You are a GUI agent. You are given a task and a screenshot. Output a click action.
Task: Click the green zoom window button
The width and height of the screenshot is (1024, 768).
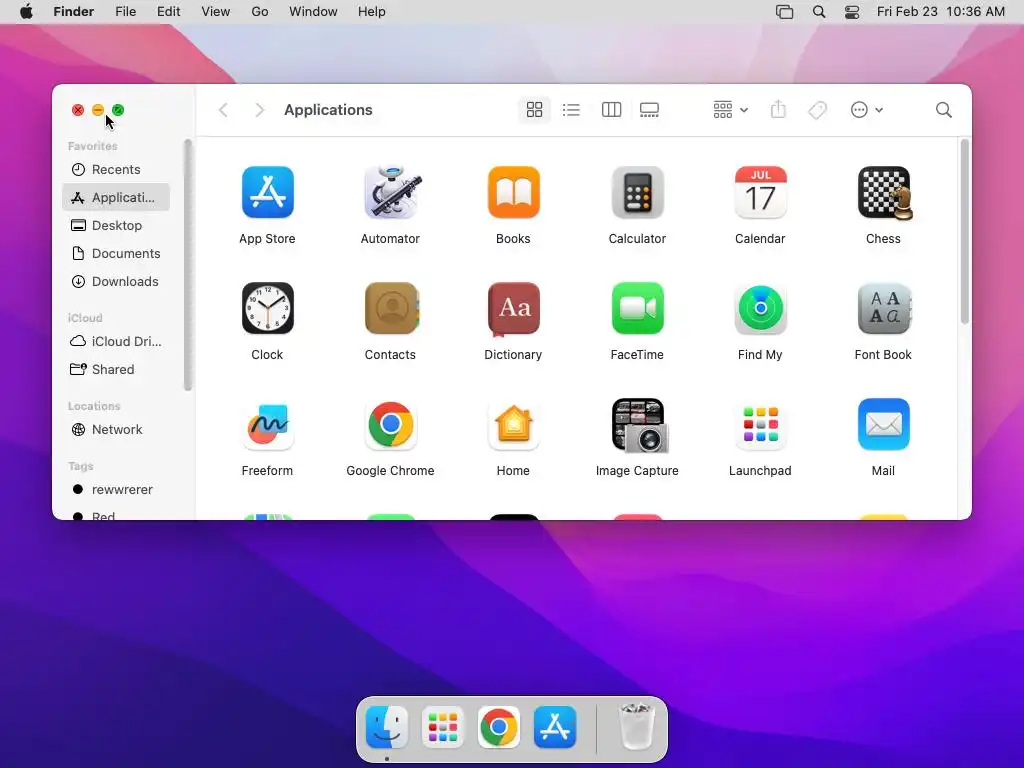pos(118,110)
